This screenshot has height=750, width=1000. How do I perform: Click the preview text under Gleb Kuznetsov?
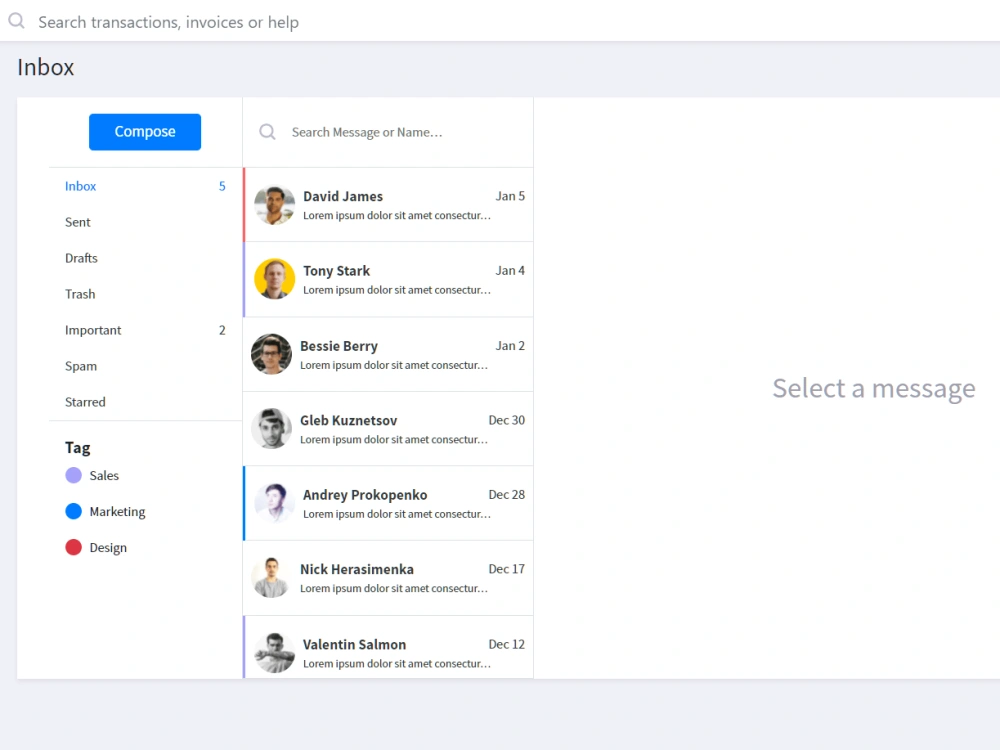click(x=393, y=440)
